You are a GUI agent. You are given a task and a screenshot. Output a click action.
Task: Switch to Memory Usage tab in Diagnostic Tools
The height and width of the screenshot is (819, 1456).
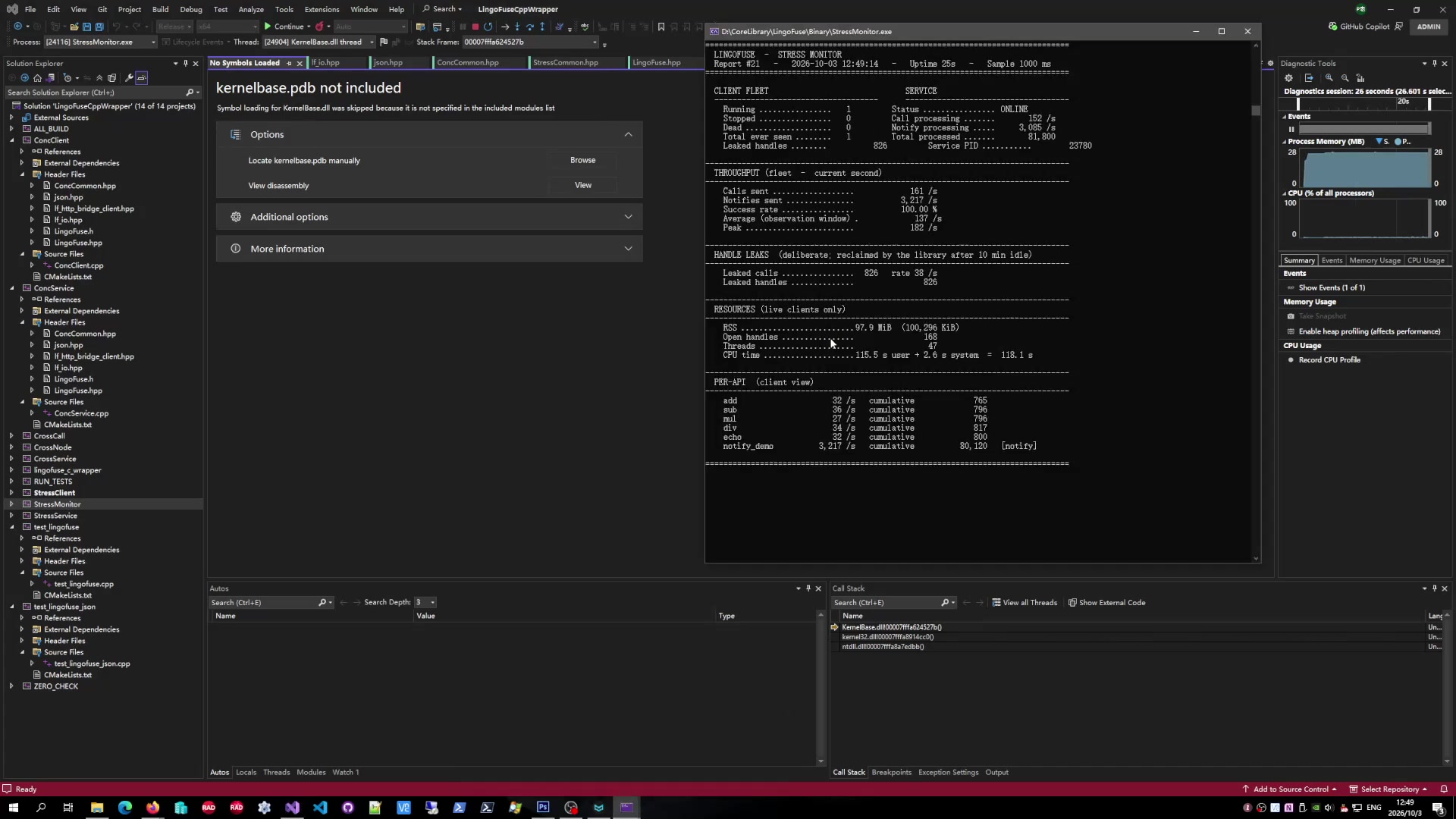(1375, 261)
